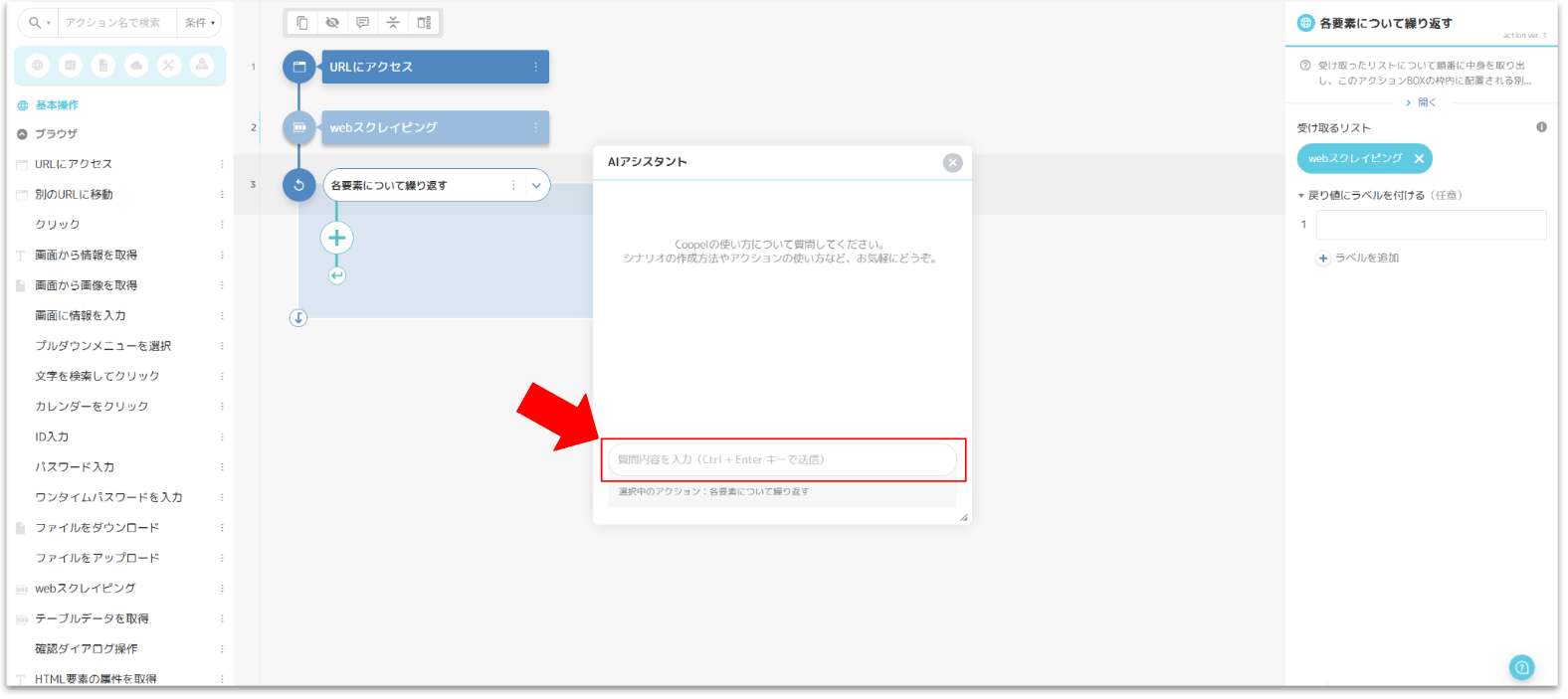The height and width of the screenshot is (699, 1568).
Task: Select テーブルデータを取得 in the action list
Action: click(92, 619)
